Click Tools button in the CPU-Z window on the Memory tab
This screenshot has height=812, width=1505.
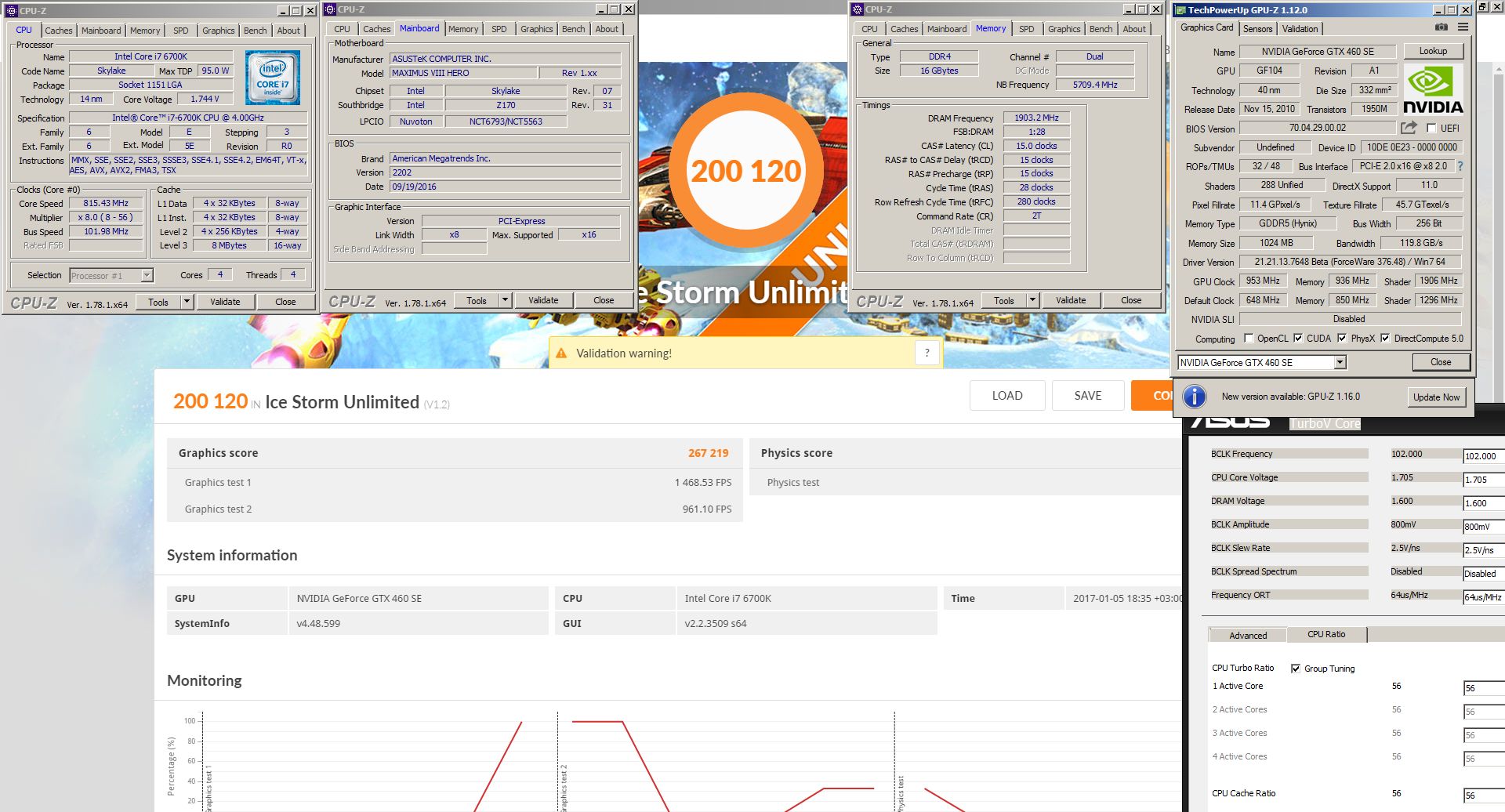pyautogui.click(x=1004, y=300)
